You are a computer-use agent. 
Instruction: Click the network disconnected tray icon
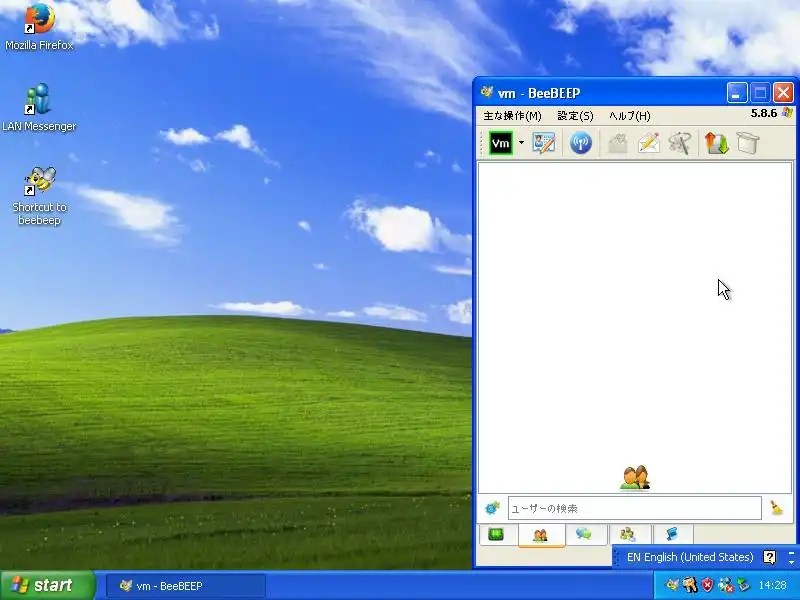point(725,585)
